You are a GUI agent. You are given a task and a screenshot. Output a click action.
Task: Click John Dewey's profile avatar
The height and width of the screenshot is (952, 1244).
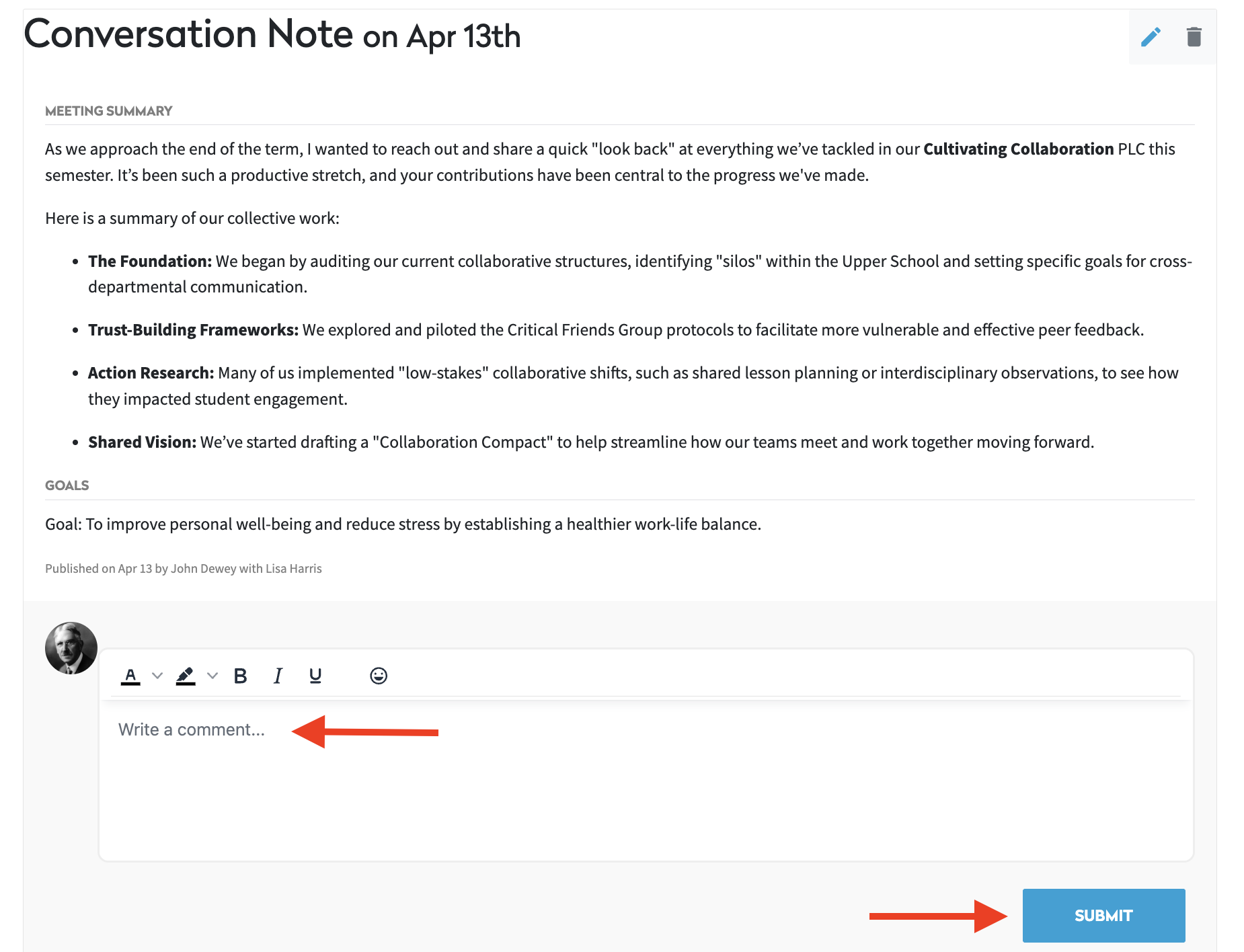(71, 648)
